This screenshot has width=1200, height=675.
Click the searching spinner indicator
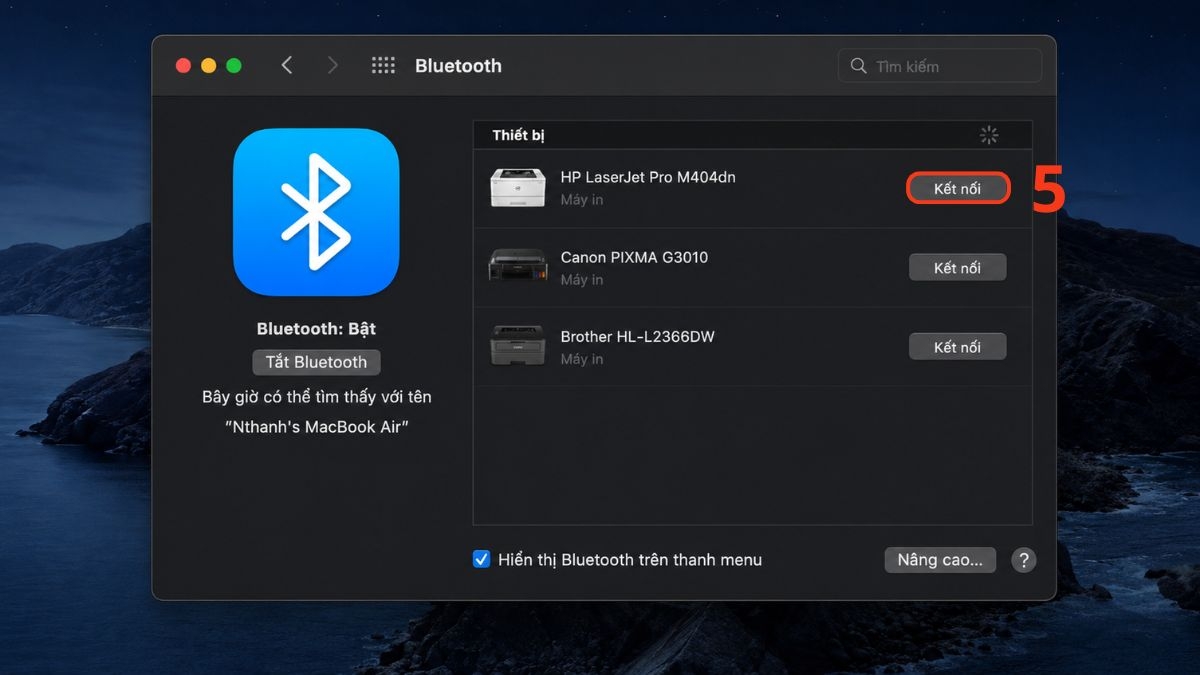pyautogui.click(x=989, y=135)
